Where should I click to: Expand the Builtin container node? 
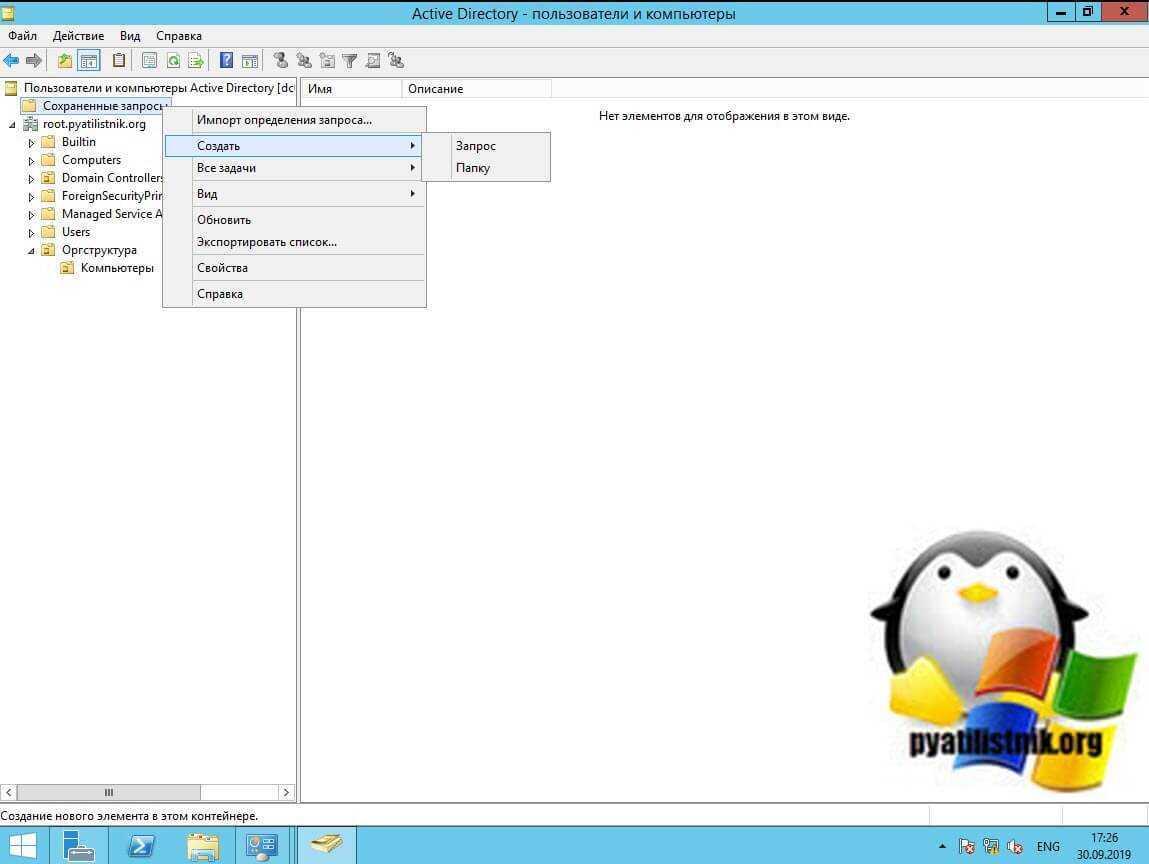coord(32,143)
